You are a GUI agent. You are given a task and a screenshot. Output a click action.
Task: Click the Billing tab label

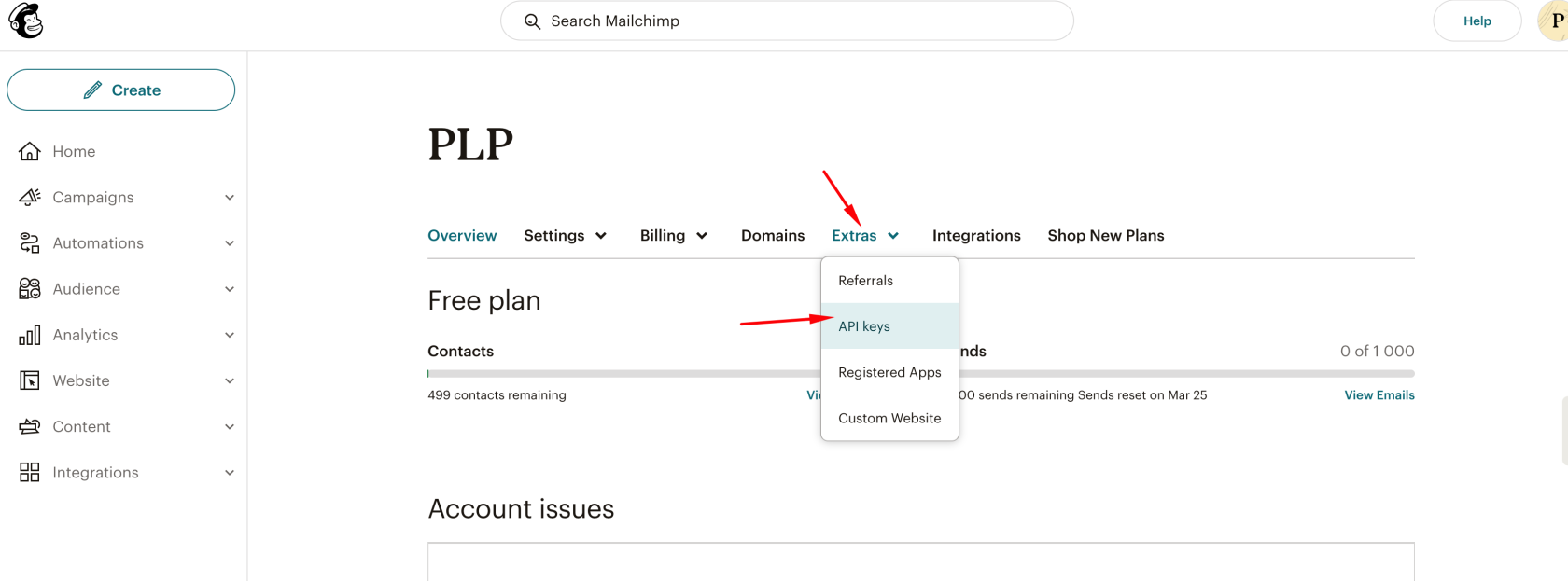coord(663,236)
